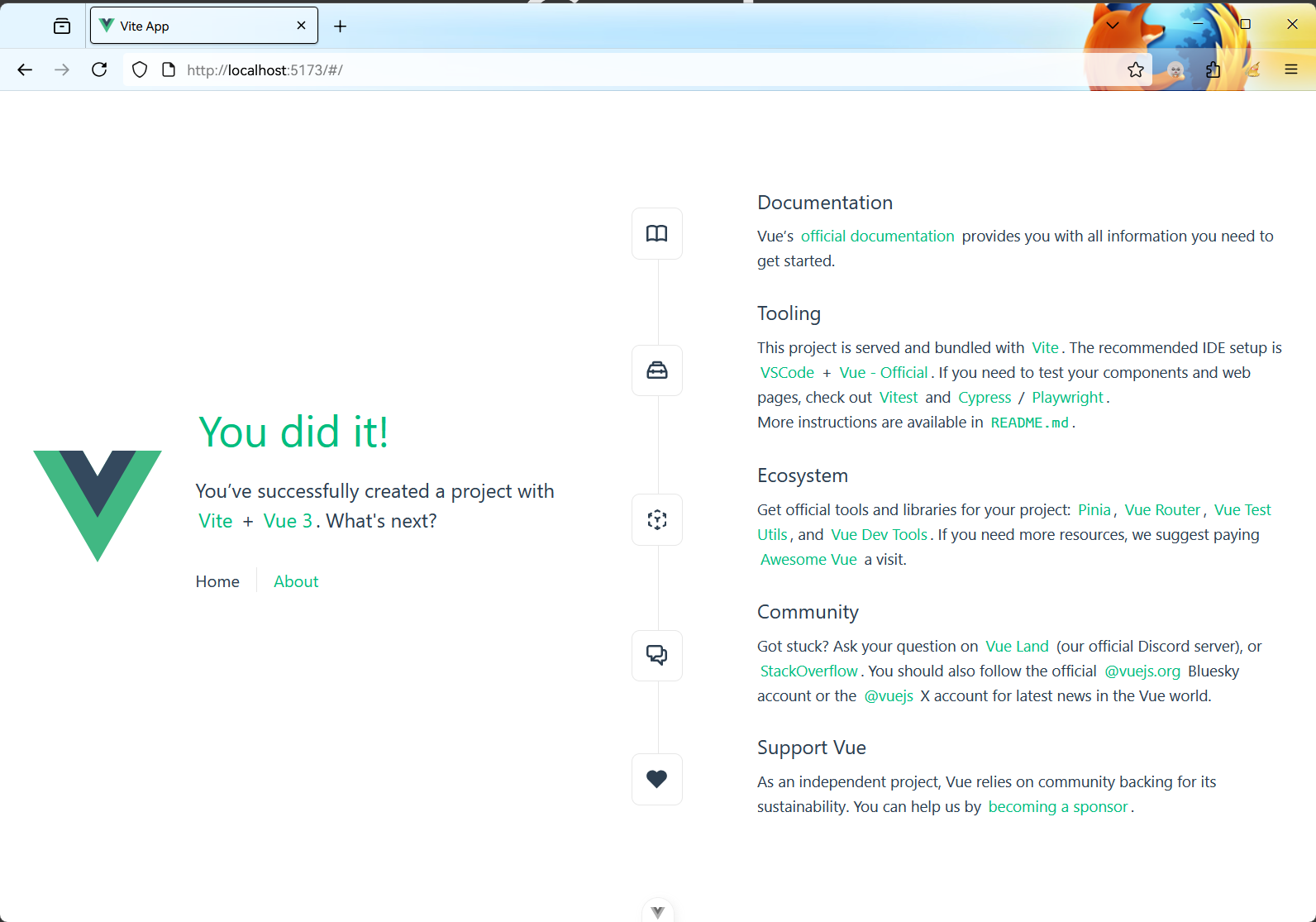
Task: Click the Vue 3 link in the greeting
Action: click(288, 521)
